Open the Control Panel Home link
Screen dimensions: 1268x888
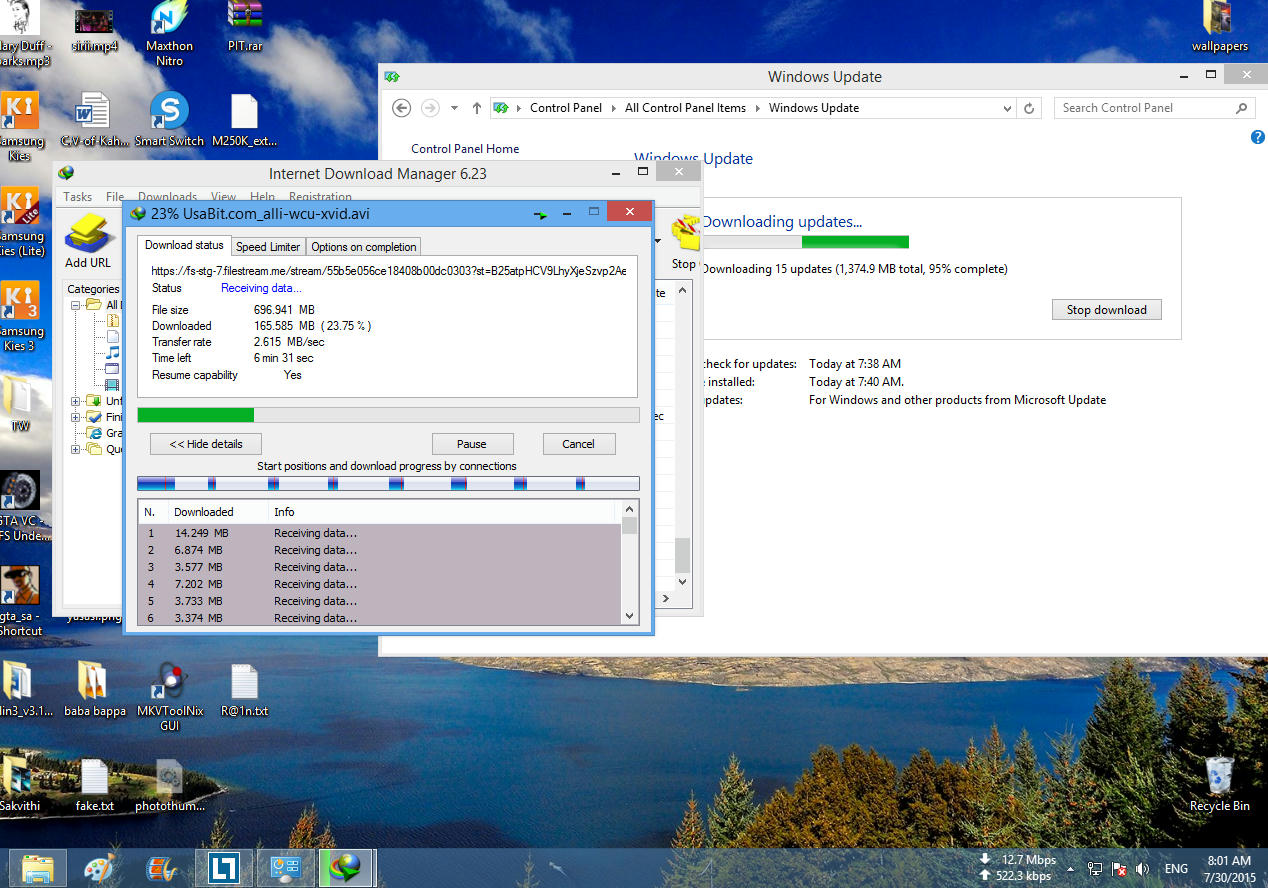click(x=465, y=149)
